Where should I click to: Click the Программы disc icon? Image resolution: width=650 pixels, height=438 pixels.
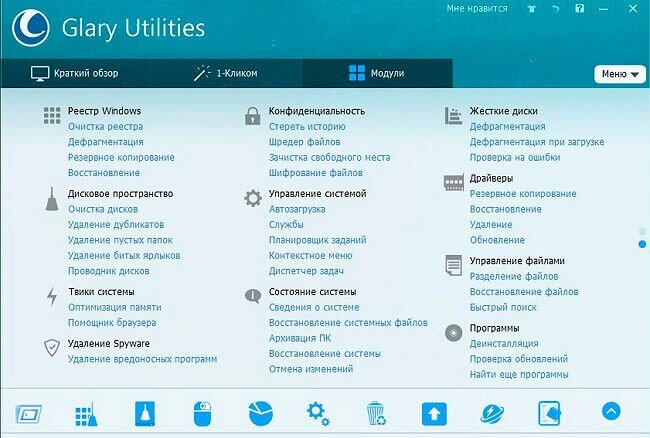454,333
